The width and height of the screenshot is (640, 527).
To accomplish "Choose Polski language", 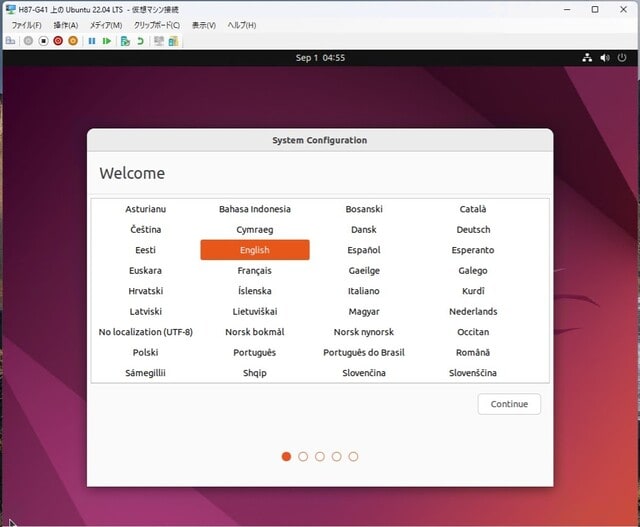I will (145, 352).
